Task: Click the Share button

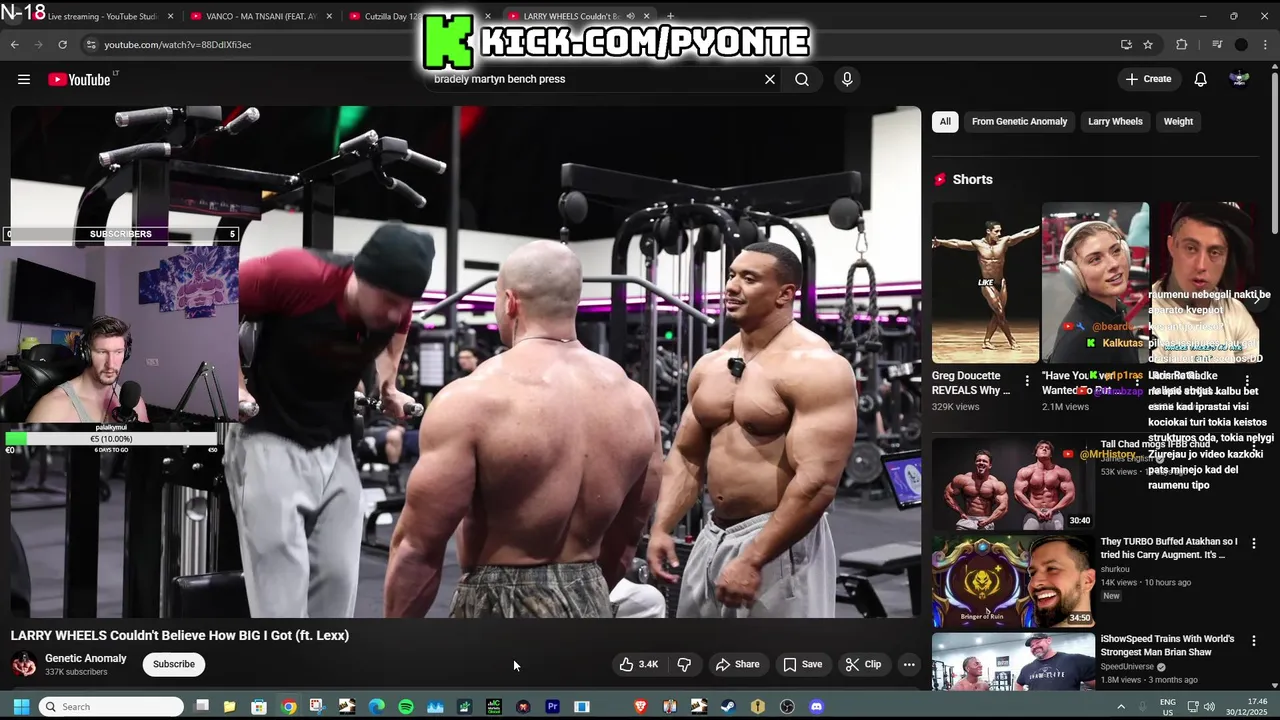Action: (737, 664)
